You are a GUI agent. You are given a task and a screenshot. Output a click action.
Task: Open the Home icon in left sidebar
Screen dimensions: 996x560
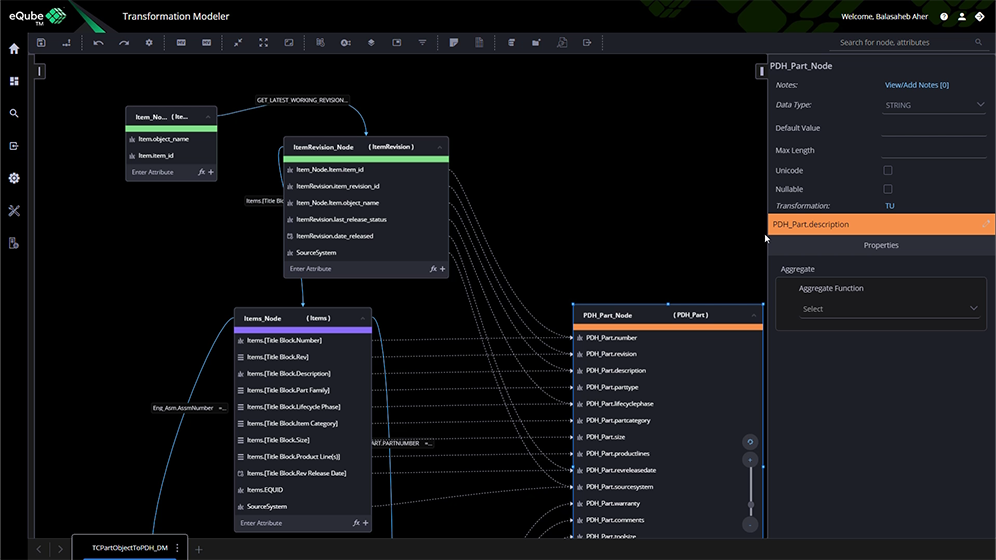tap(14, 48)
